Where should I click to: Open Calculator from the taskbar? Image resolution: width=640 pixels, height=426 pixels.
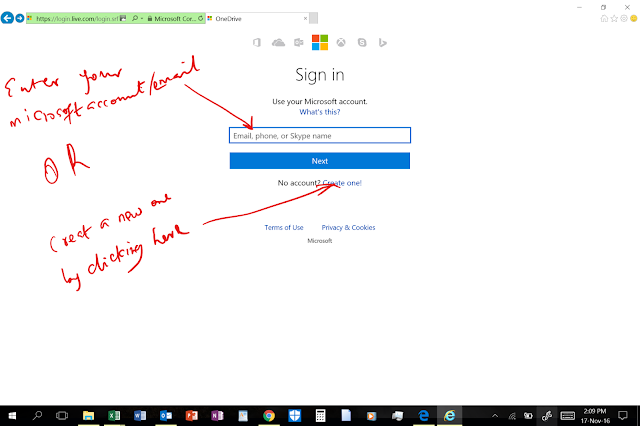(320, 416)
